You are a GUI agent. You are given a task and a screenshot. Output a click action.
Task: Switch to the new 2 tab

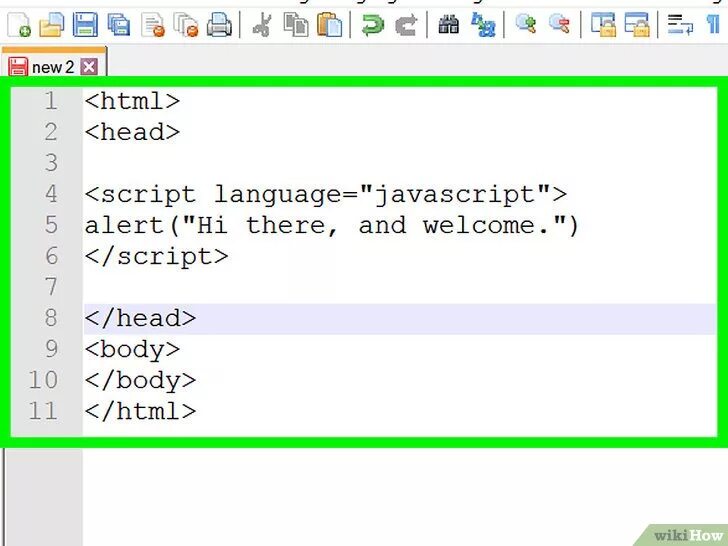coord(53,67)
